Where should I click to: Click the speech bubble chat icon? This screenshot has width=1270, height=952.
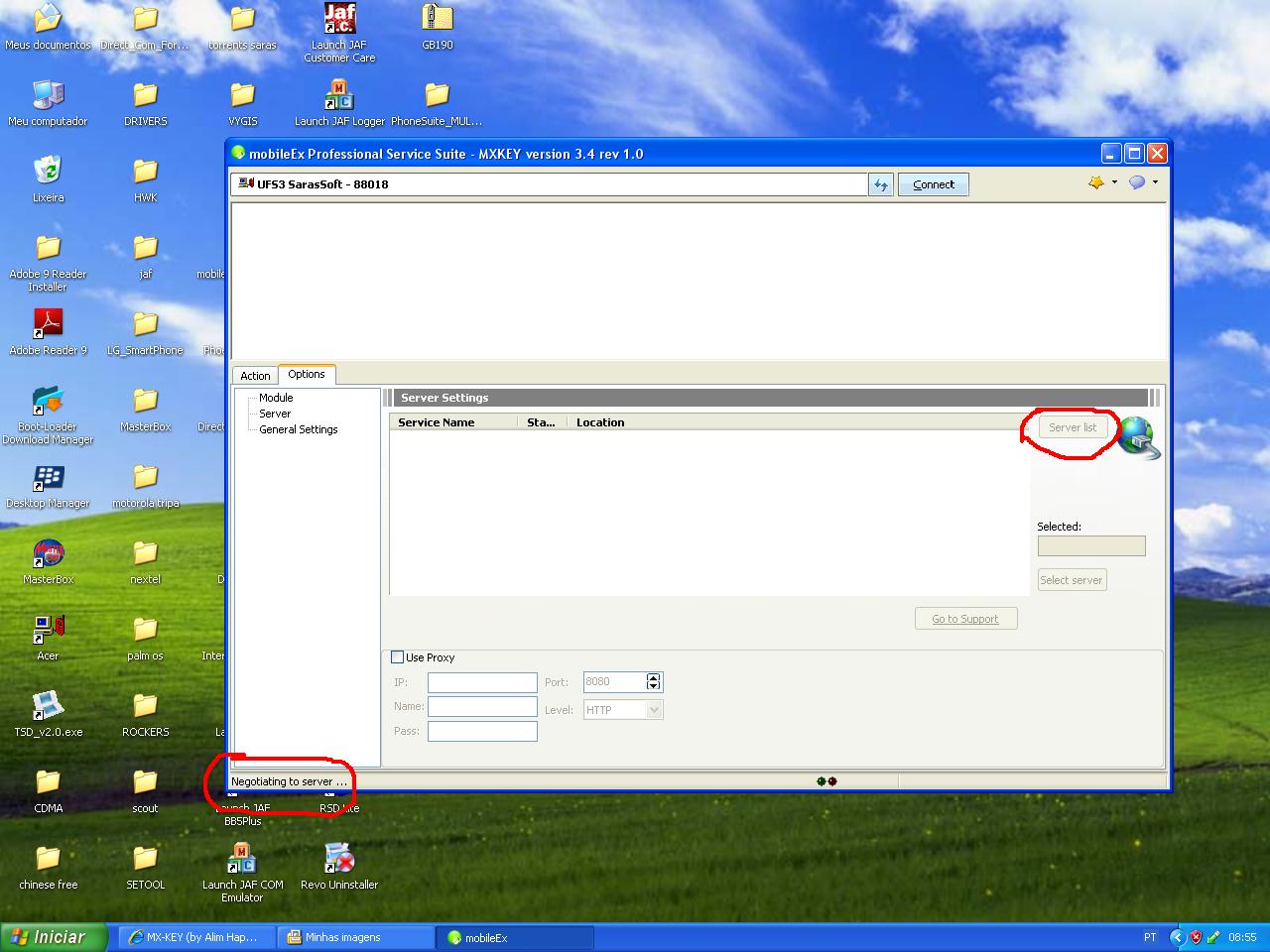tap(1137, 182)
